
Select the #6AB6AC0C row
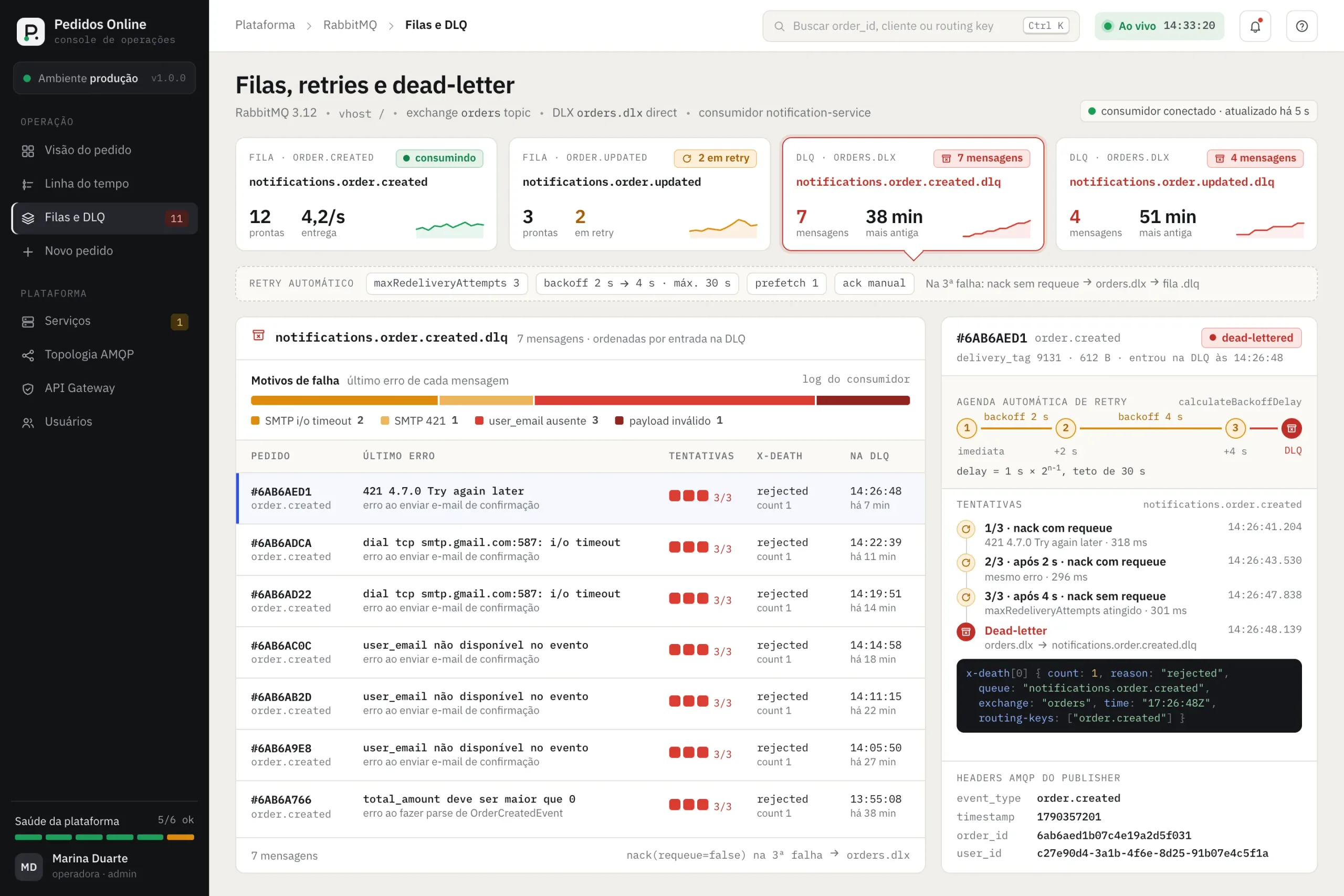(x=580, y=652)
